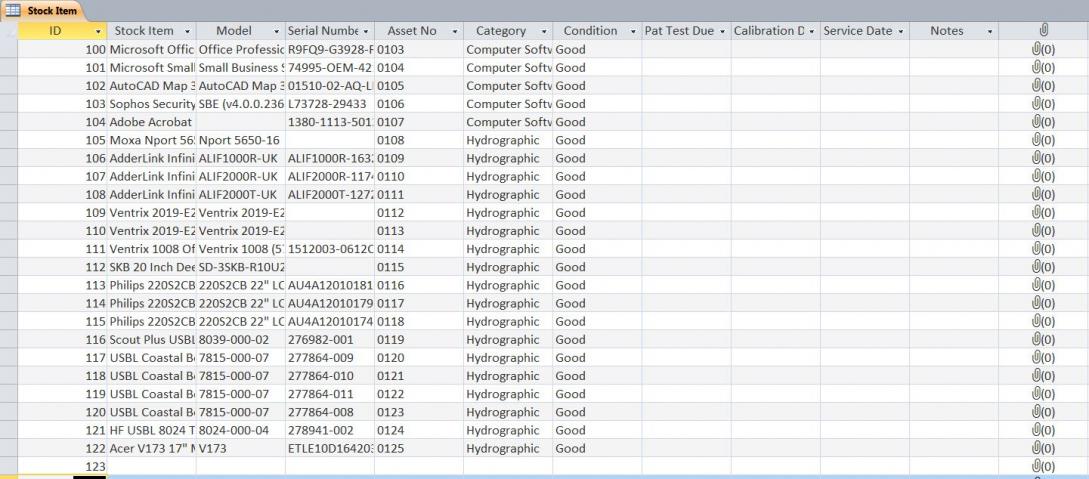Select Serial Number cell 'L73728-29433'

pos(330,103)
